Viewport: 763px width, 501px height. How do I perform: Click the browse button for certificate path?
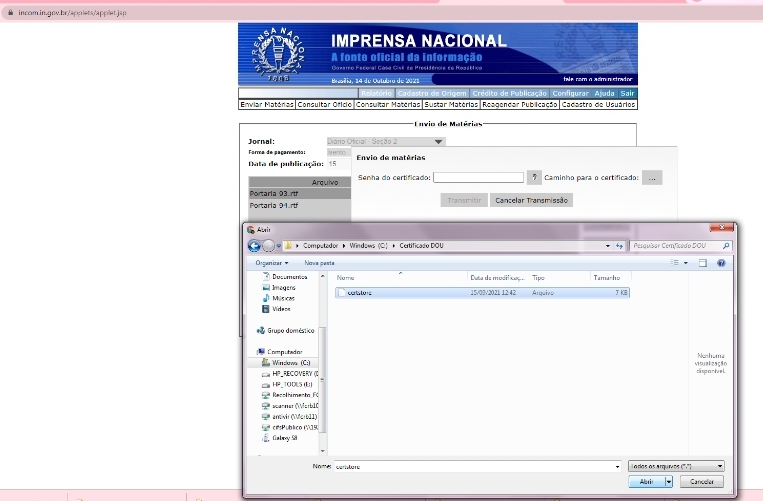[x=652, y=177]
